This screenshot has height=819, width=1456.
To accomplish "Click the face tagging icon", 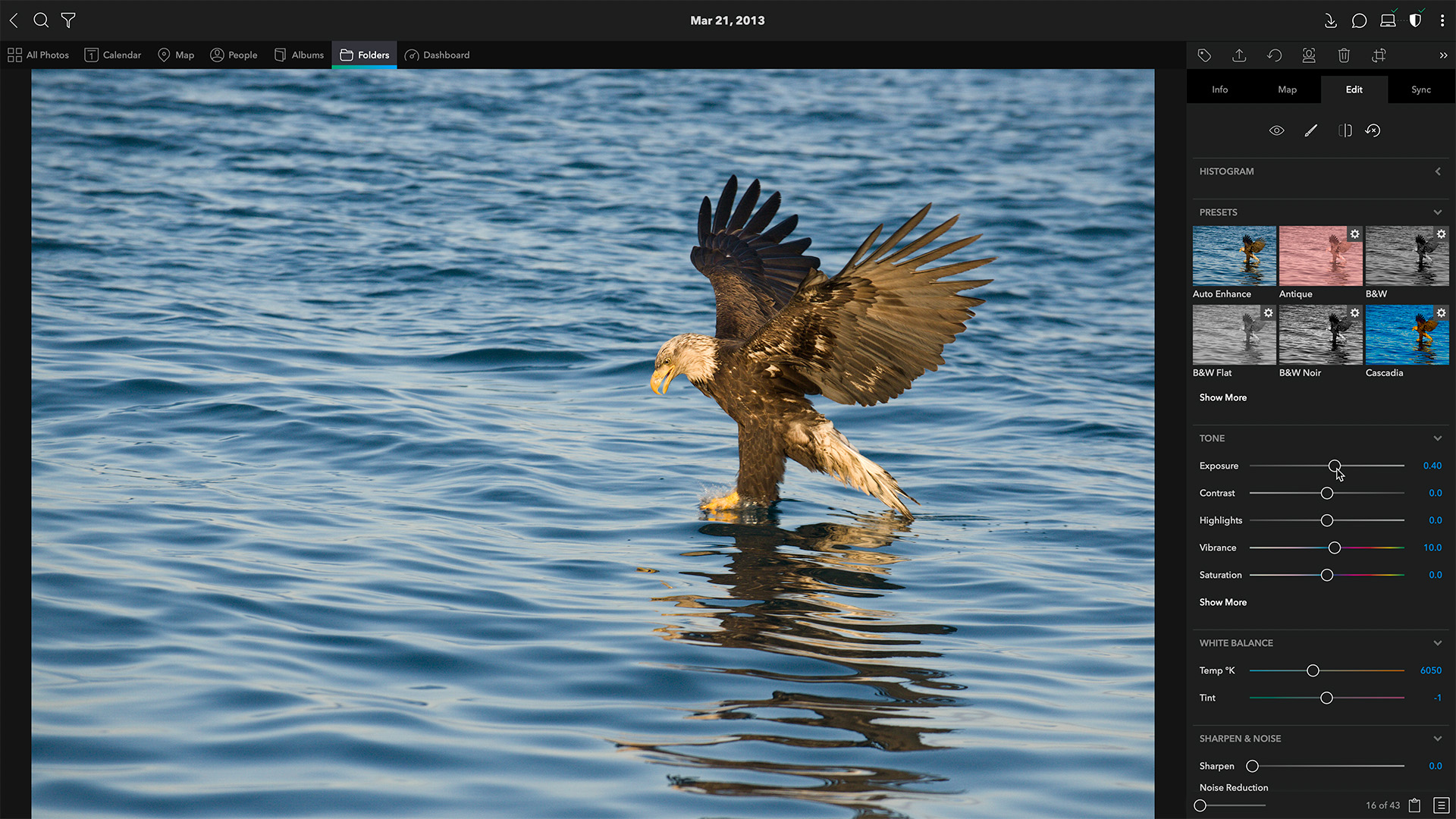I will click(x=1309, y=55).
